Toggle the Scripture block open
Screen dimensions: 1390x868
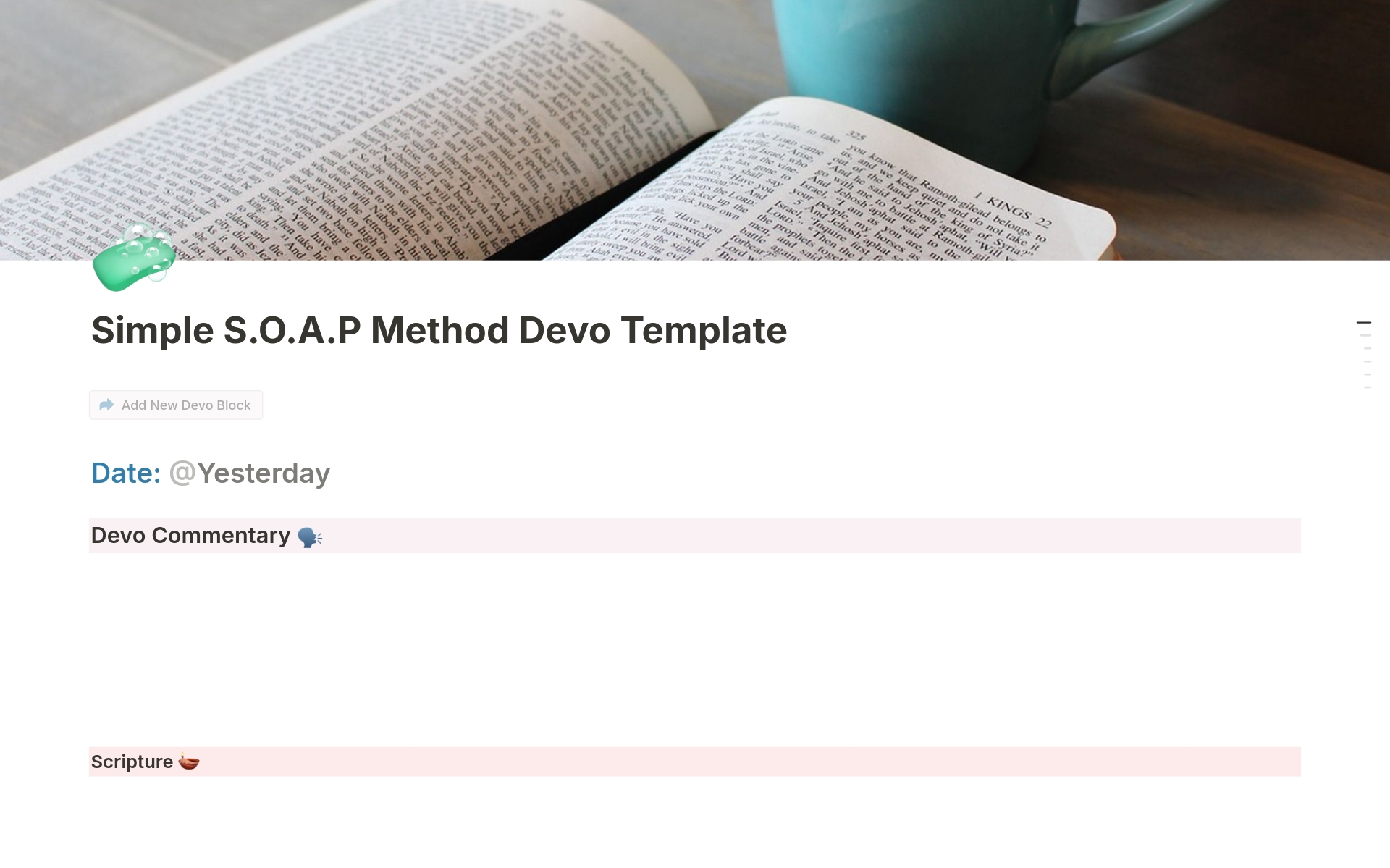[132, 762]
